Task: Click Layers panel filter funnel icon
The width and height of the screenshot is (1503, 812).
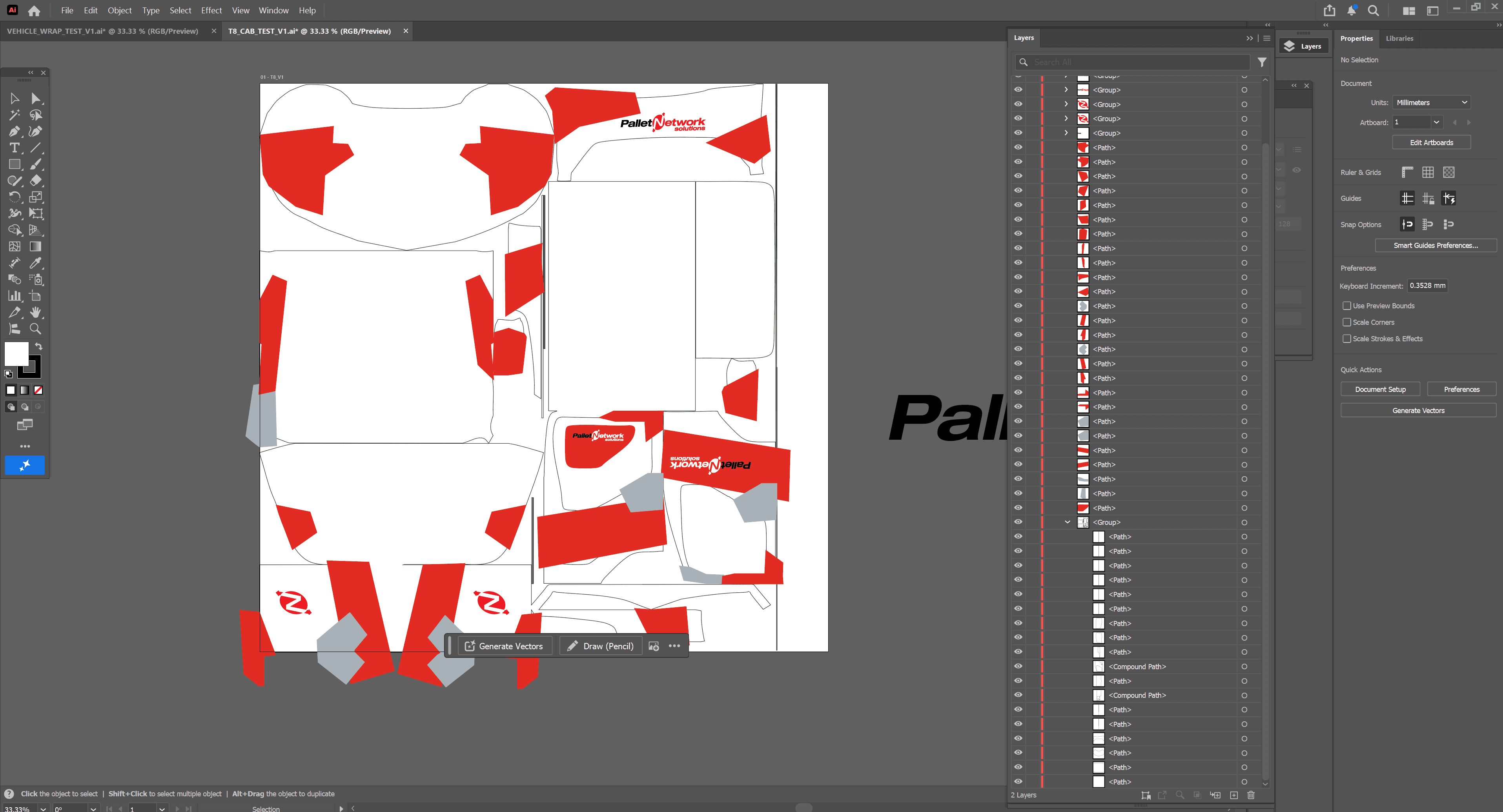Action: point(1262,62)
